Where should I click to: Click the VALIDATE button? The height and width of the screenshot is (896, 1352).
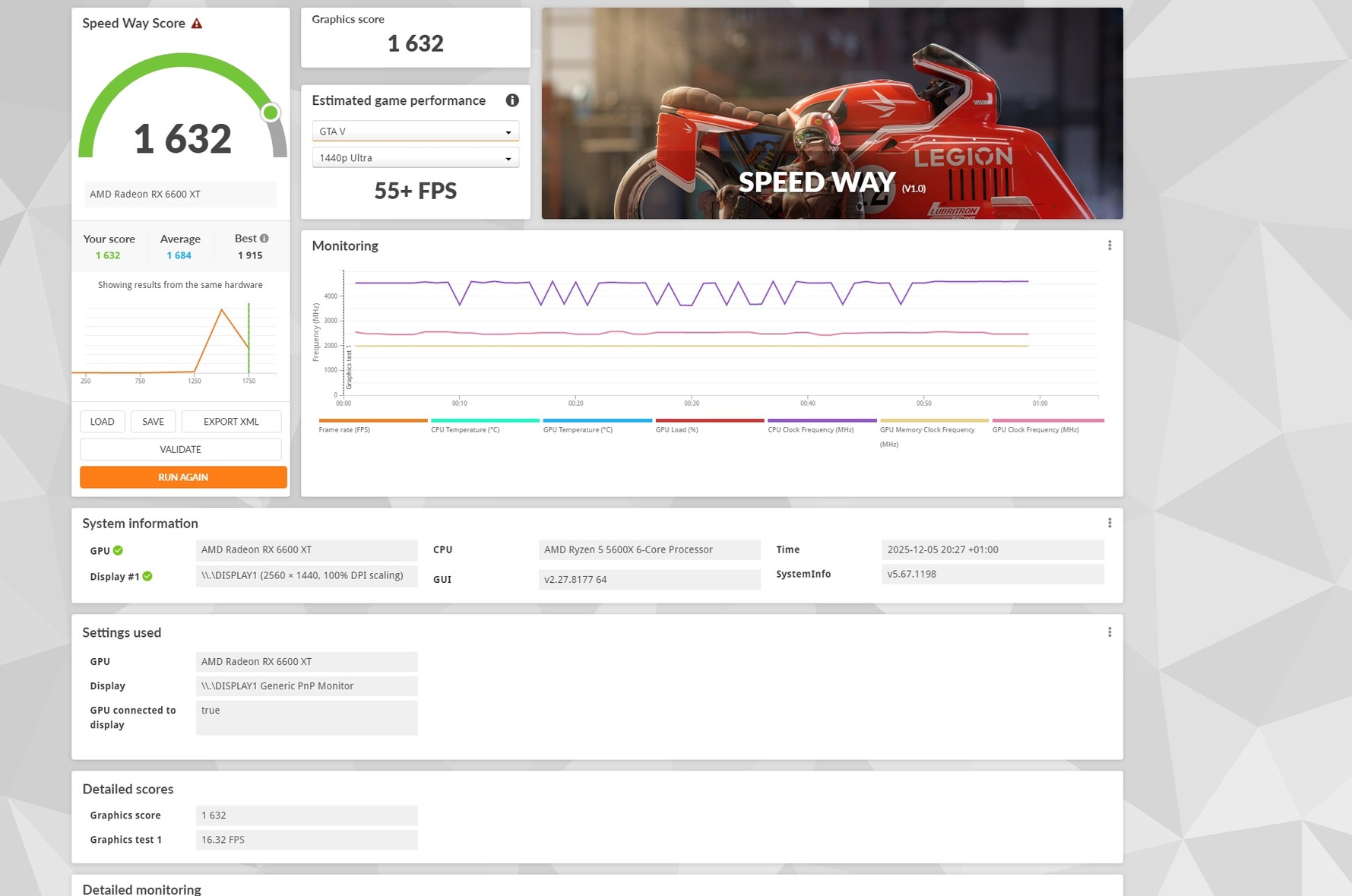point(181,449)
